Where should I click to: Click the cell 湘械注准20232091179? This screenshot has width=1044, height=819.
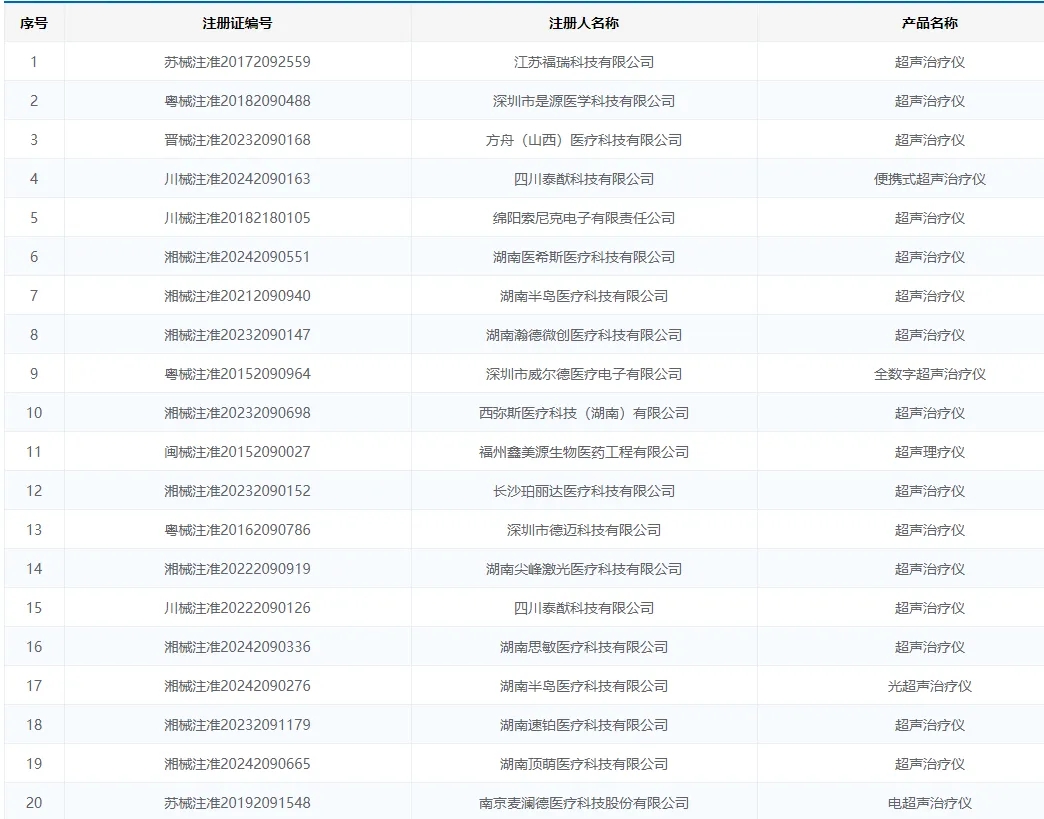(x=238, y=724)
